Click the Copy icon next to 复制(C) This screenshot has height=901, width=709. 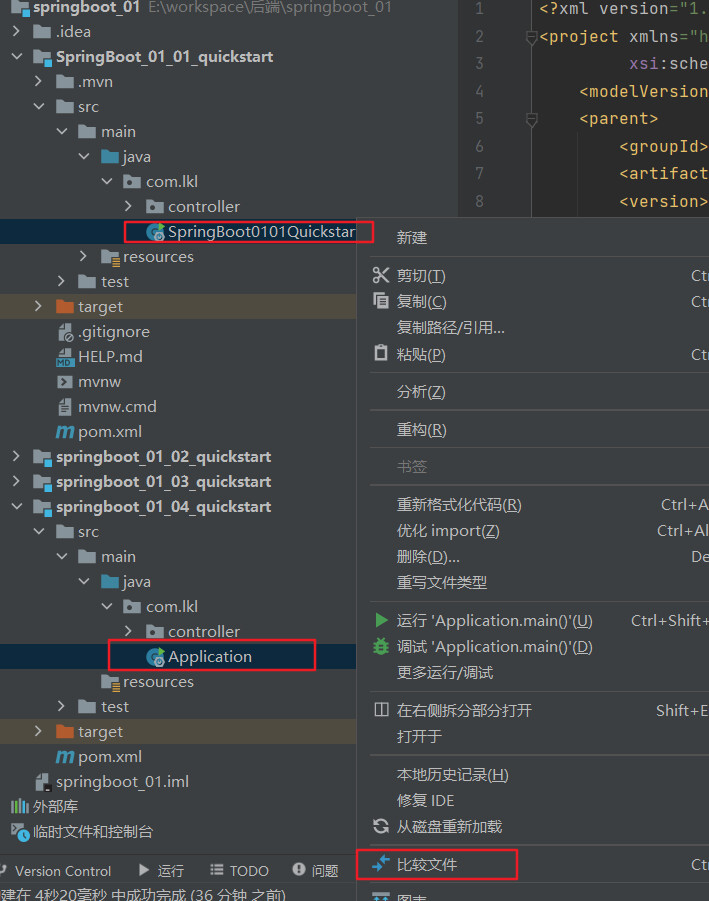(380, 301)
